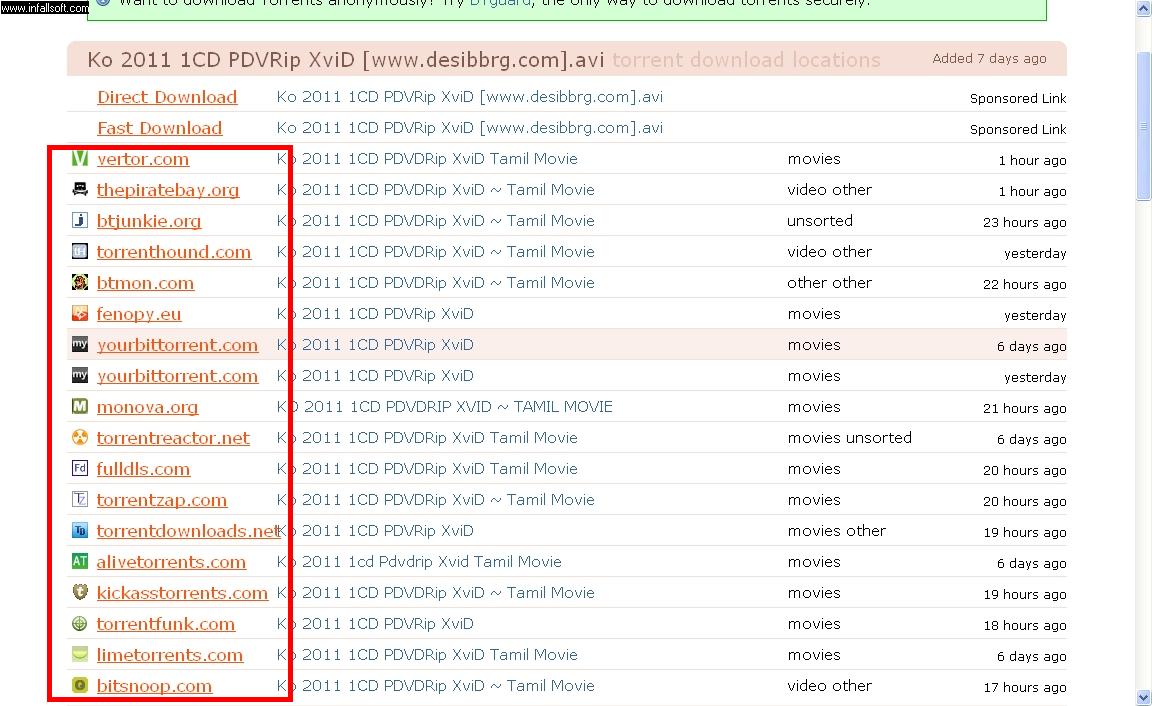The image size is (1152, 706).
Task: Open the alivetorrents.com link
Action: (170, 561)
